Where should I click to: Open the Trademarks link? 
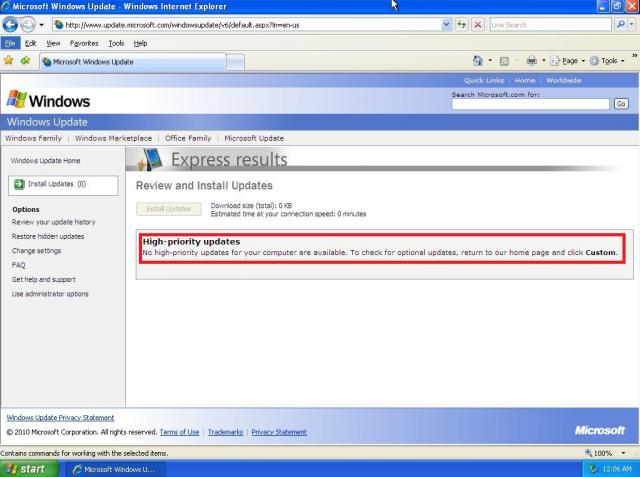225,432
